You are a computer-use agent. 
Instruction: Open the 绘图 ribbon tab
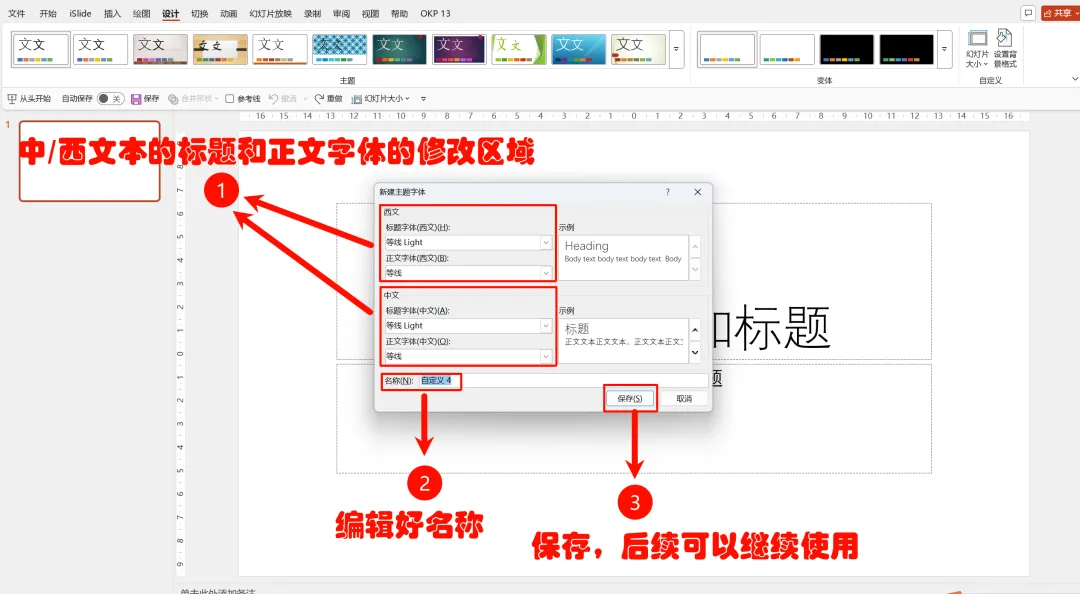[x=141, y=13]
